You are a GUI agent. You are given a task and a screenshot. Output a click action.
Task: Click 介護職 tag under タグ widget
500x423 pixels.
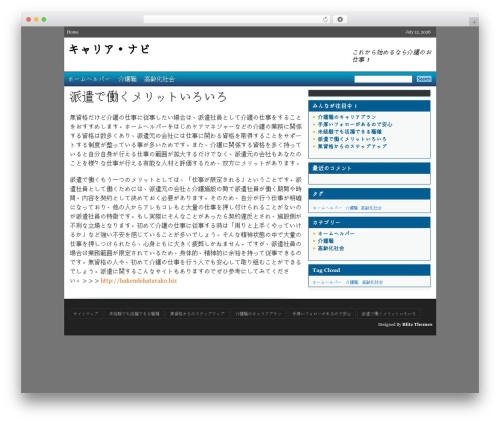[351, 208]
